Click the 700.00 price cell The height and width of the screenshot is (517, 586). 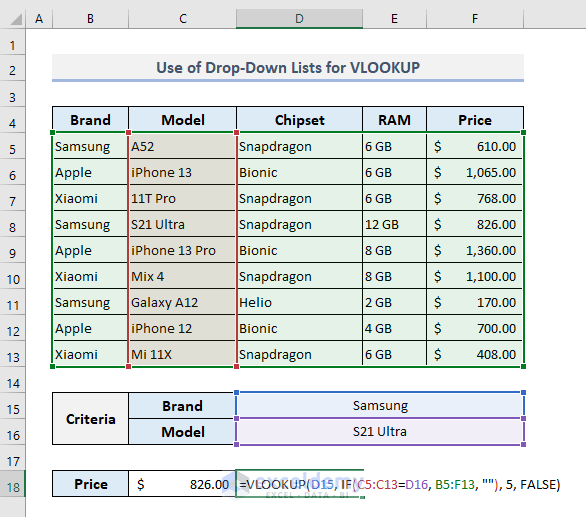tap(475, 328)
